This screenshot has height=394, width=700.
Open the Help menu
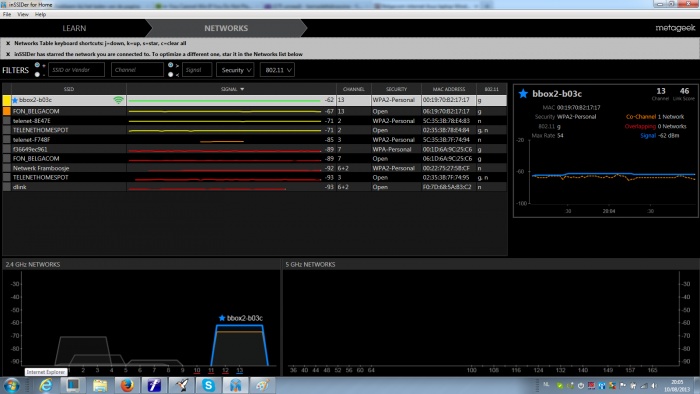tap(40, 14)
